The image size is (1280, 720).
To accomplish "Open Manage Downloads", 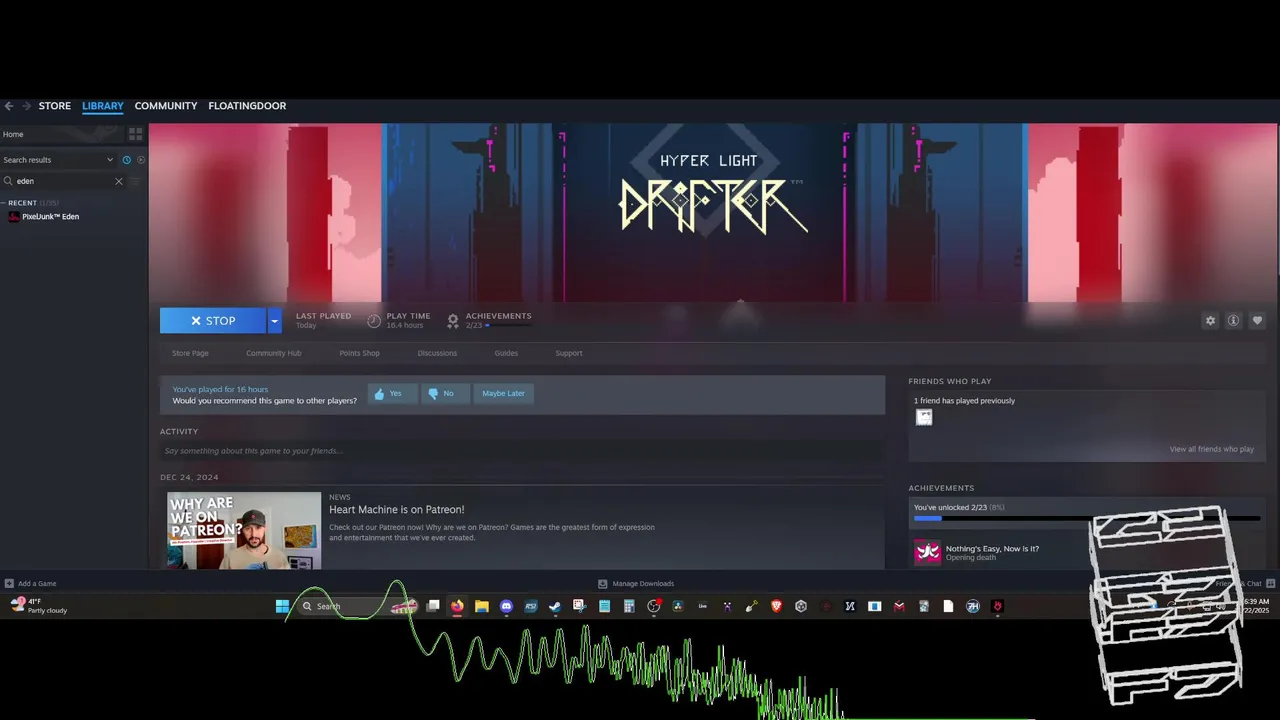I will tap(636, 584).
